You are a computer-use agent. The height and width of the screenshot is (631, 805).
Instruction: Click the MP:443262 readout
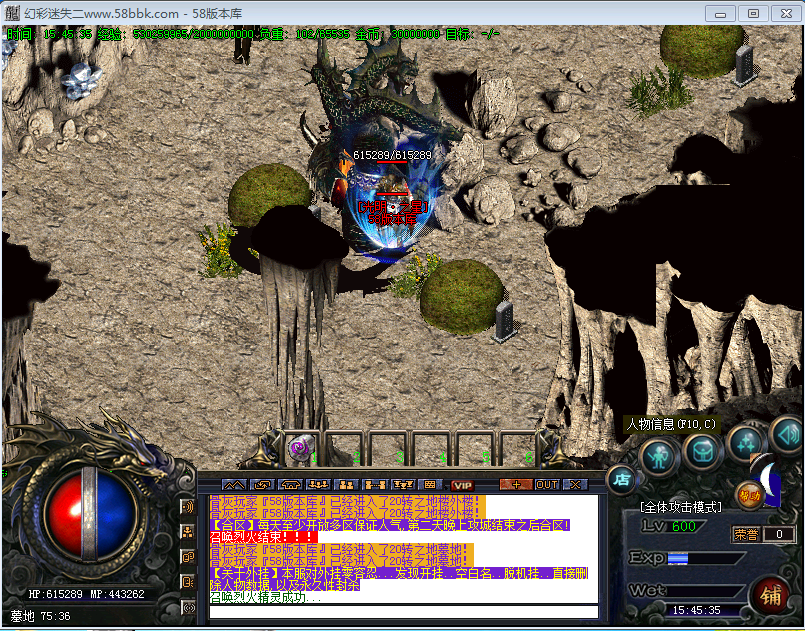pos(118,594)
